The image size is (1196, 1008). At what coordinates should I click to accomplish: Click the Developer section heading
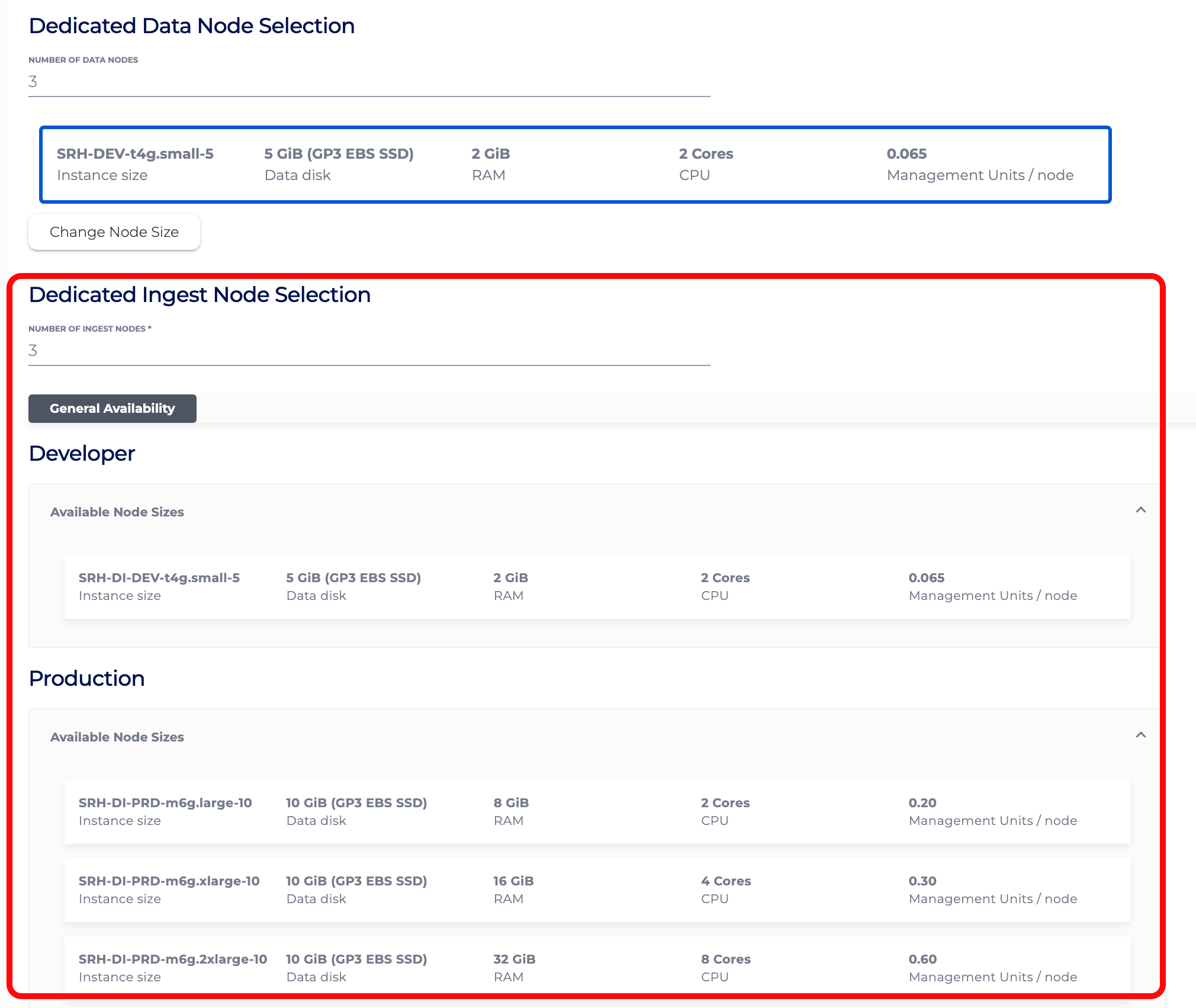[x=81, y=453]
